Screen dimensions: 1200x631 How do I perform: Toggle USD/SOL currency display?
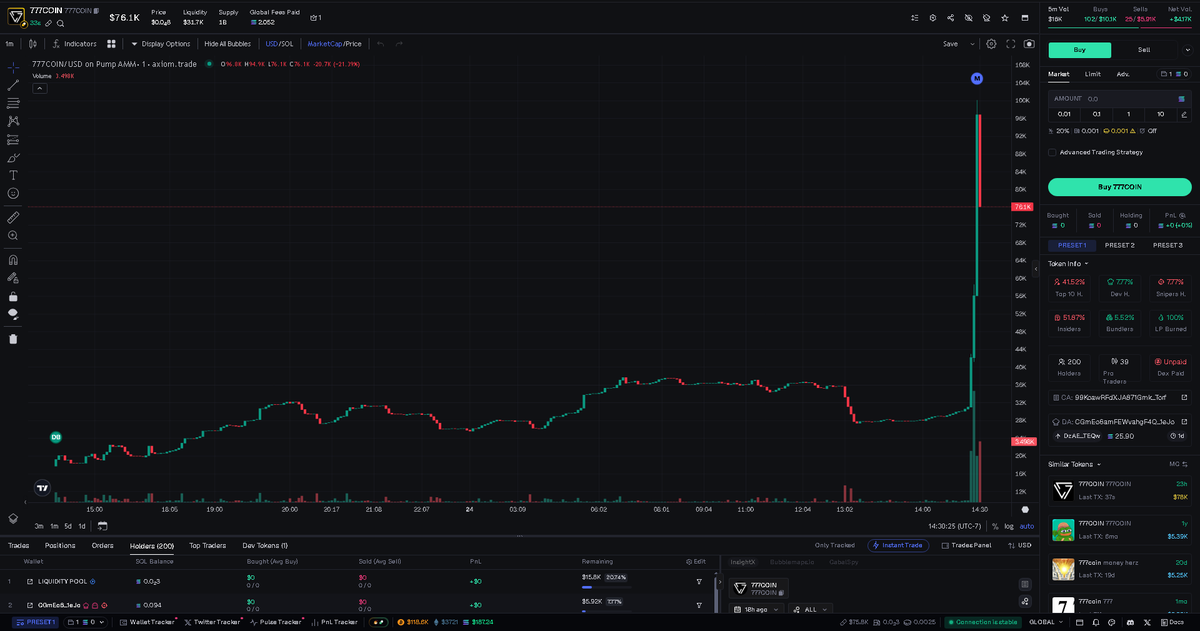click(279, 44)
